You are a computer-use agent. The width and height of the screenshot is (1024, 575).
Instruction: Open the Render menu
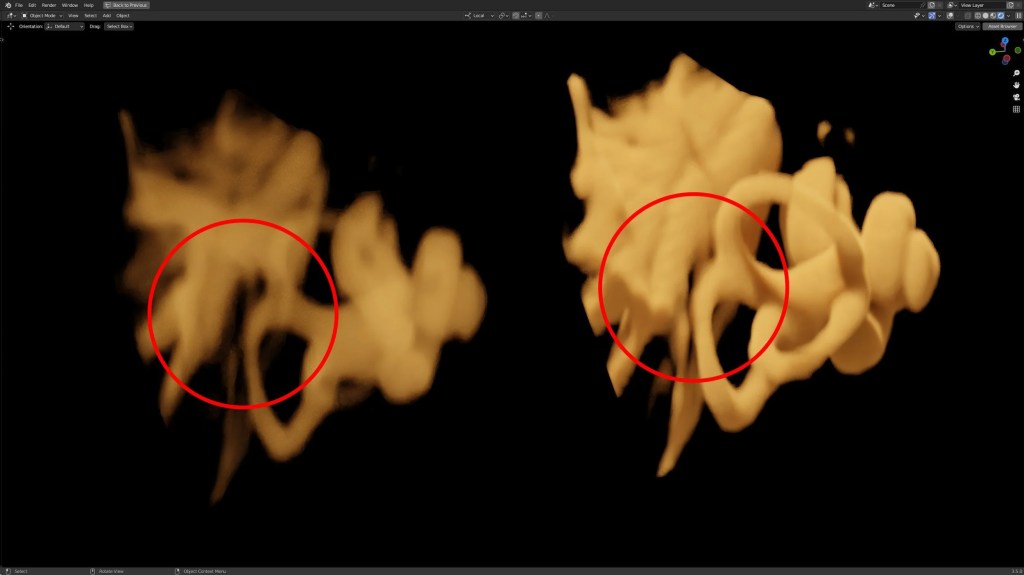tap(49, 5)
